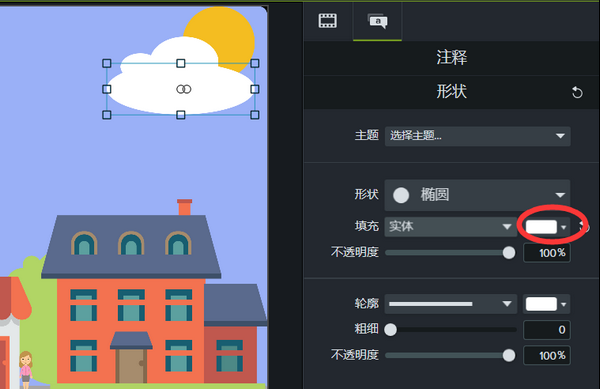Switch to the video properties tab icon
This screenshot has height=389, width=600.
pos(328,21)
